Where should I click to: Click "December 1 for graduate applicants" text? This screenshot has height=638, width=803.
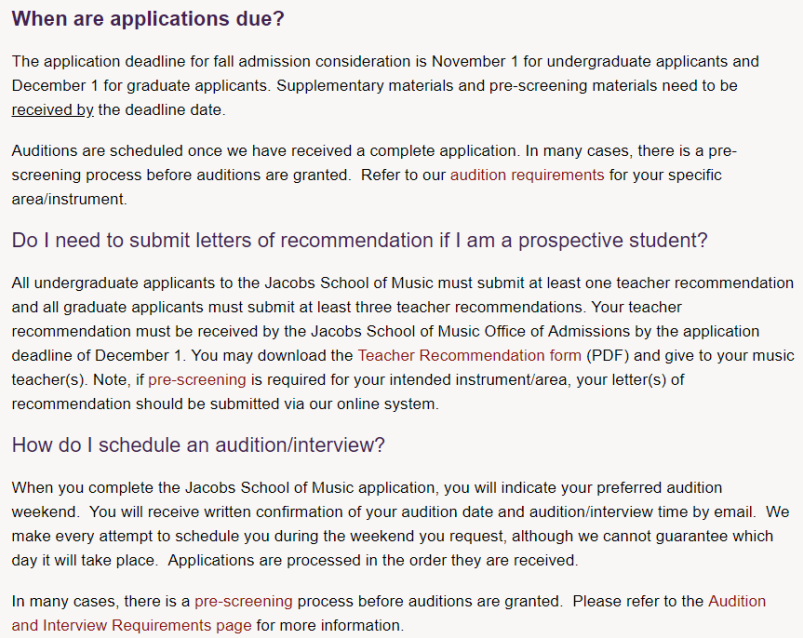pos(137,86)
